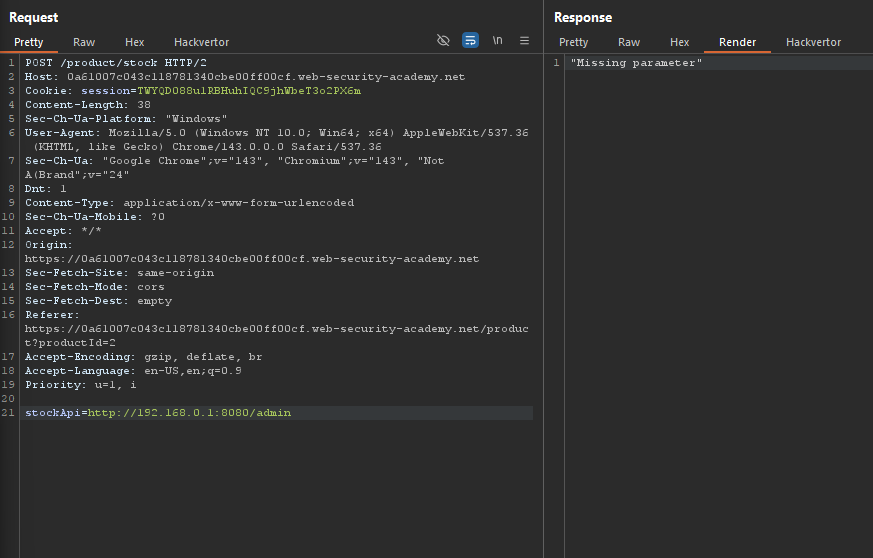
Task: Select the Response Pretty tab
Action: click(x=573, y=42)
